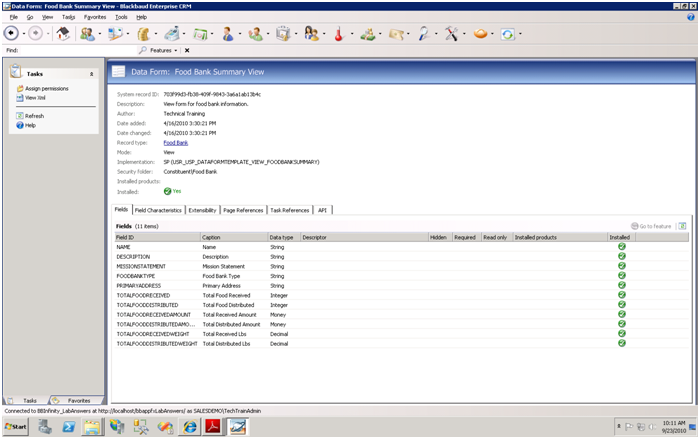
Task: Follow the Food Bank record type link
Action: coord(175,143)
